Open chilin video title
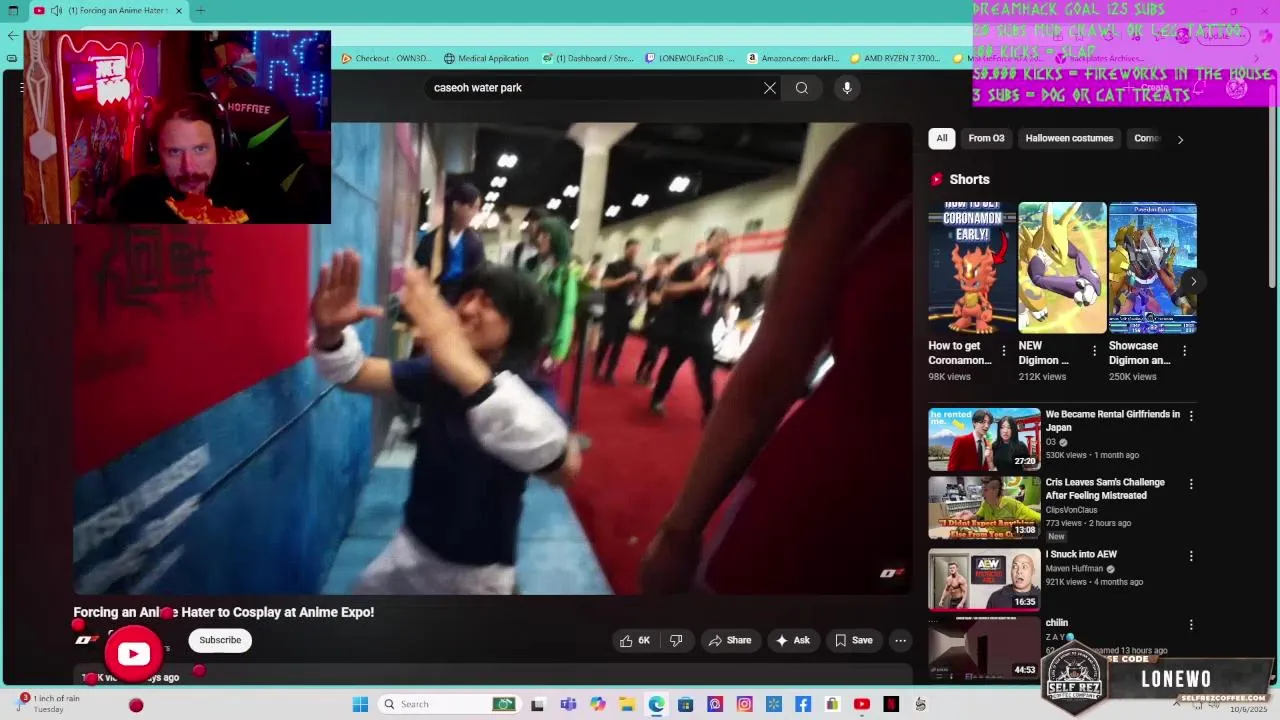 coord(1057,623)
